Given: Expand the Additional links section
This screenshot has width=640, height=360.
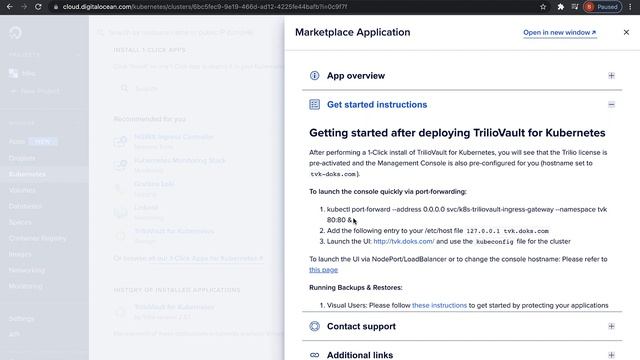Looking at the screenshot, I should point(611,355).
